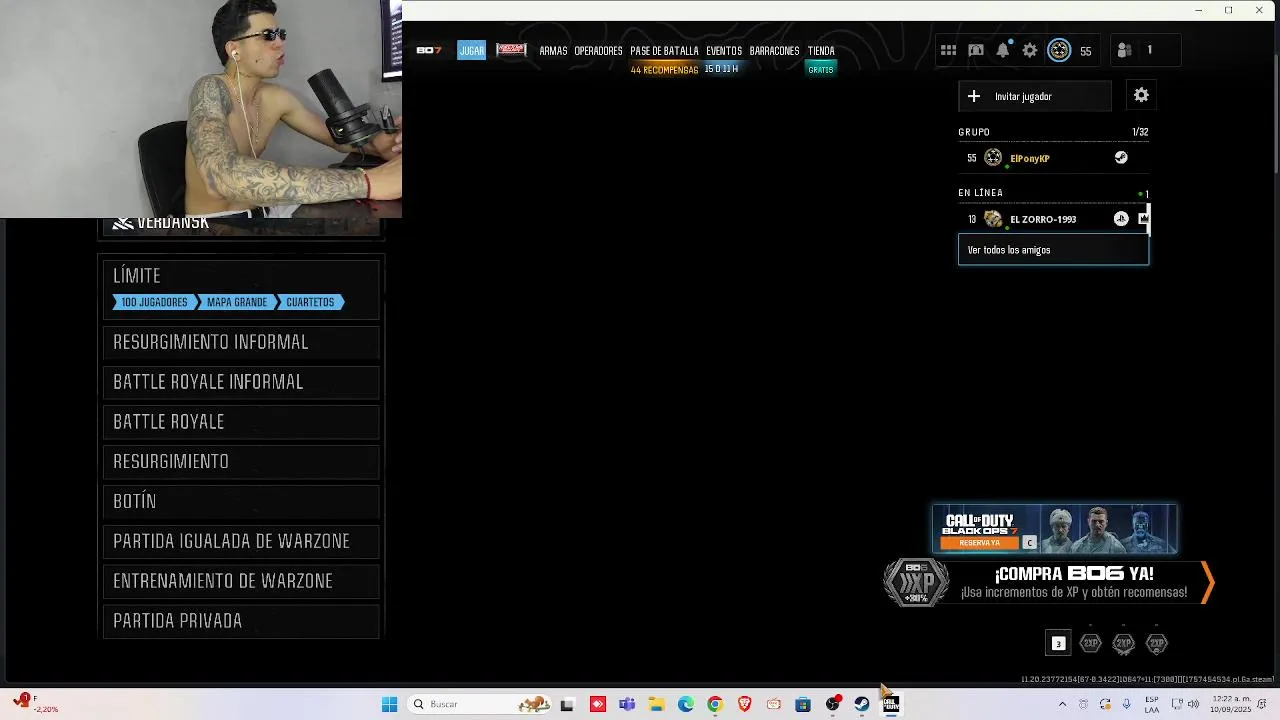Open the EVENTOS tab
Viewport: 1280px width, 720px height.
tap(724, 51)
